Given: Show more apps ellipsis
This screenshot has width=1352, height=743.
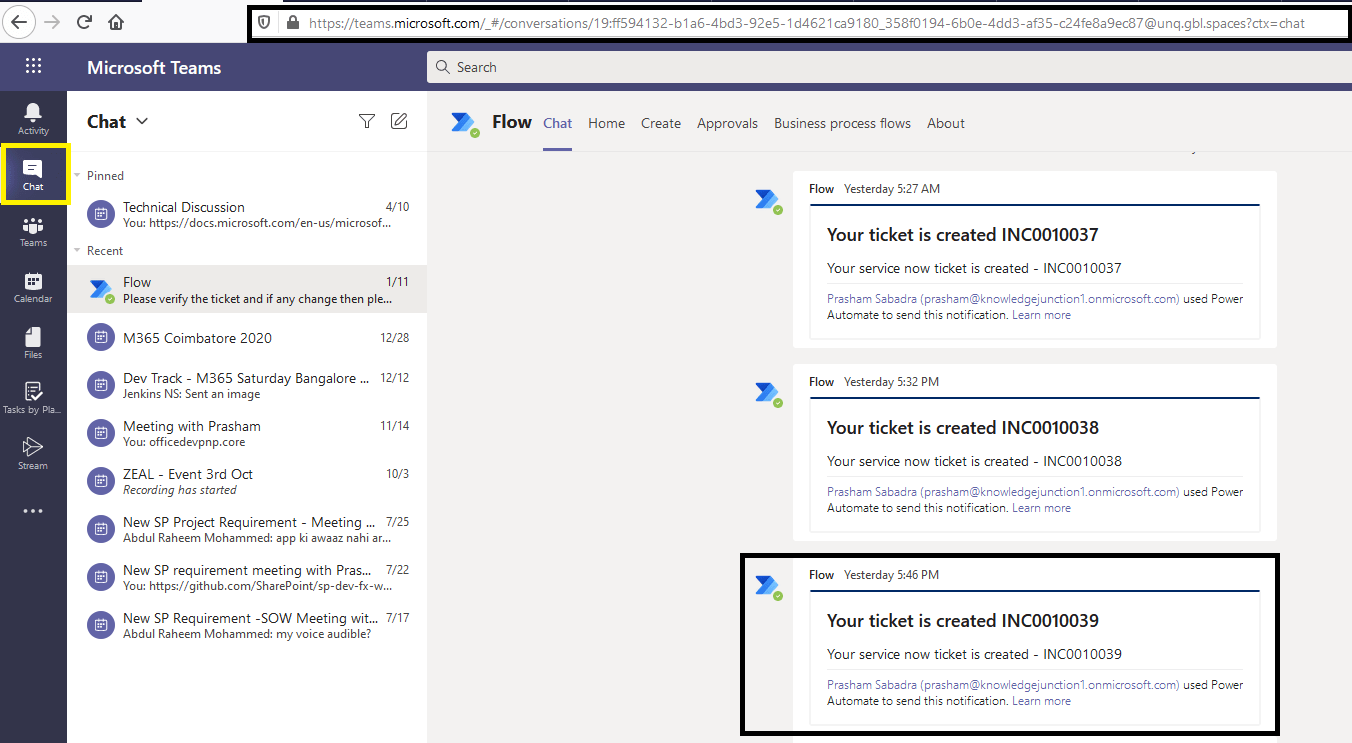Looking at the screenshot, I should coord(33,511).
